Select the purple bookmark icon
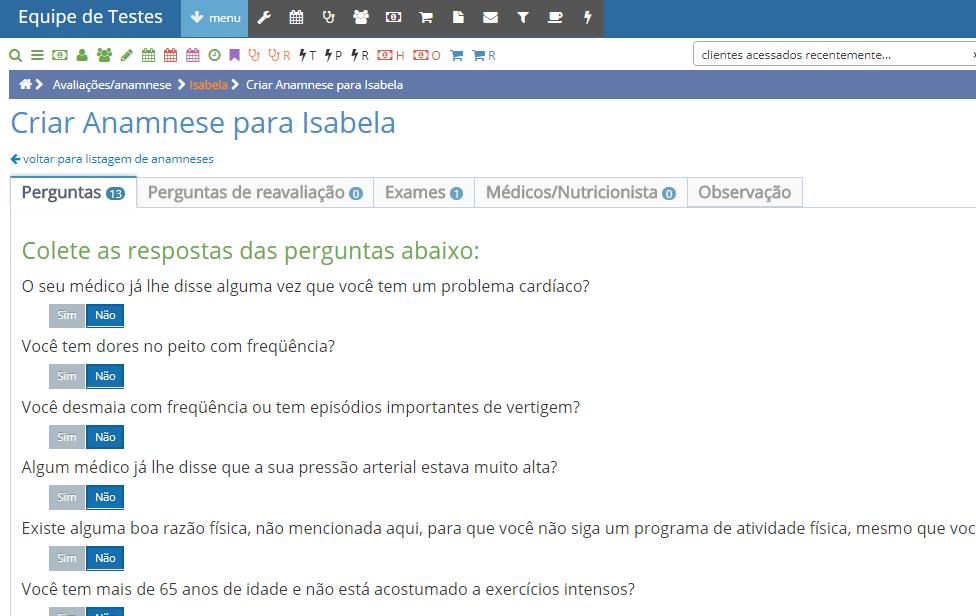This screenshot has height=616, width=976. point(234,55)
